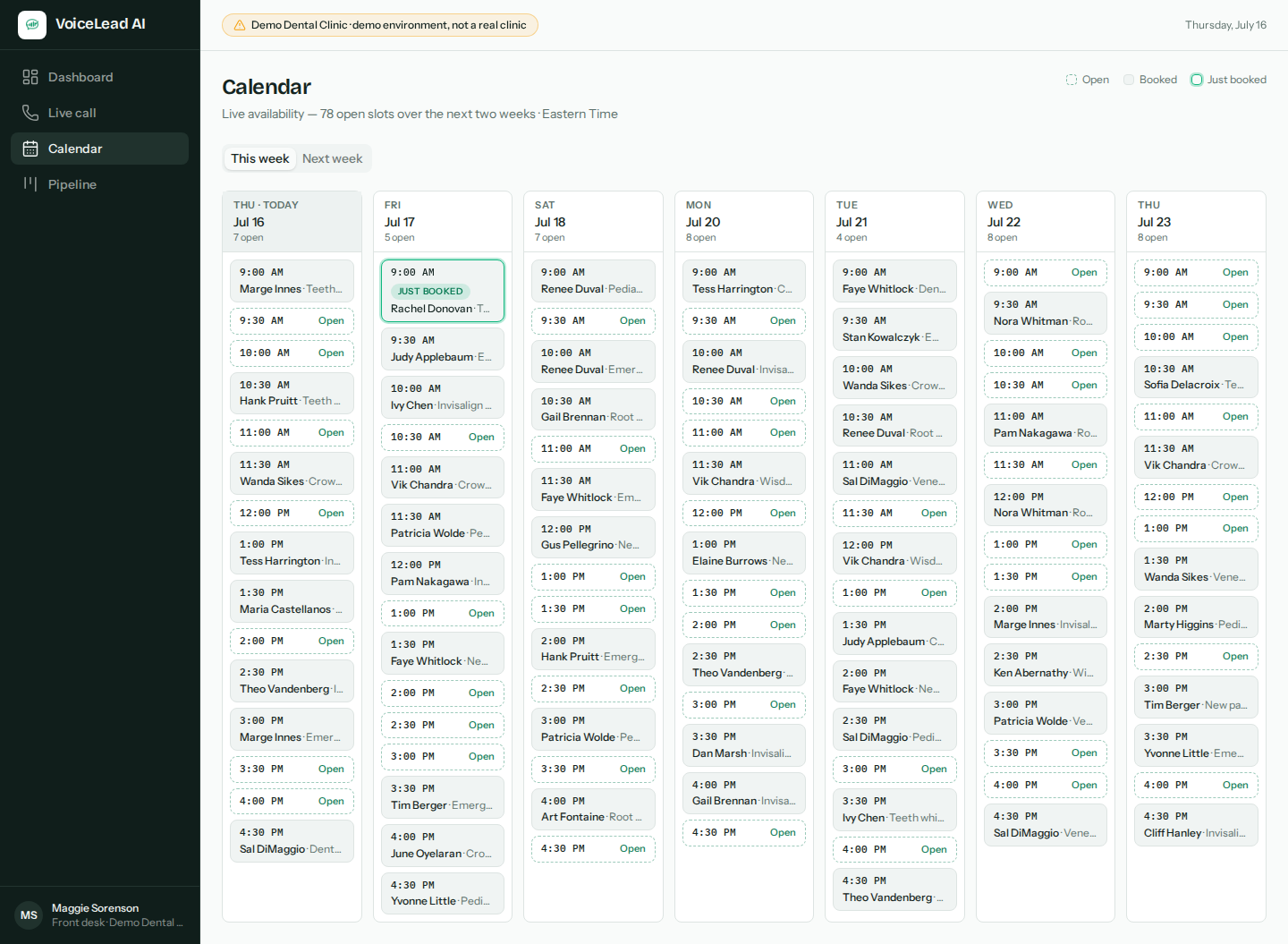Click the VoiceLead AI logo icon
Screen dimensions: 1288x944
pyautogui.click(x=32, y=25)
